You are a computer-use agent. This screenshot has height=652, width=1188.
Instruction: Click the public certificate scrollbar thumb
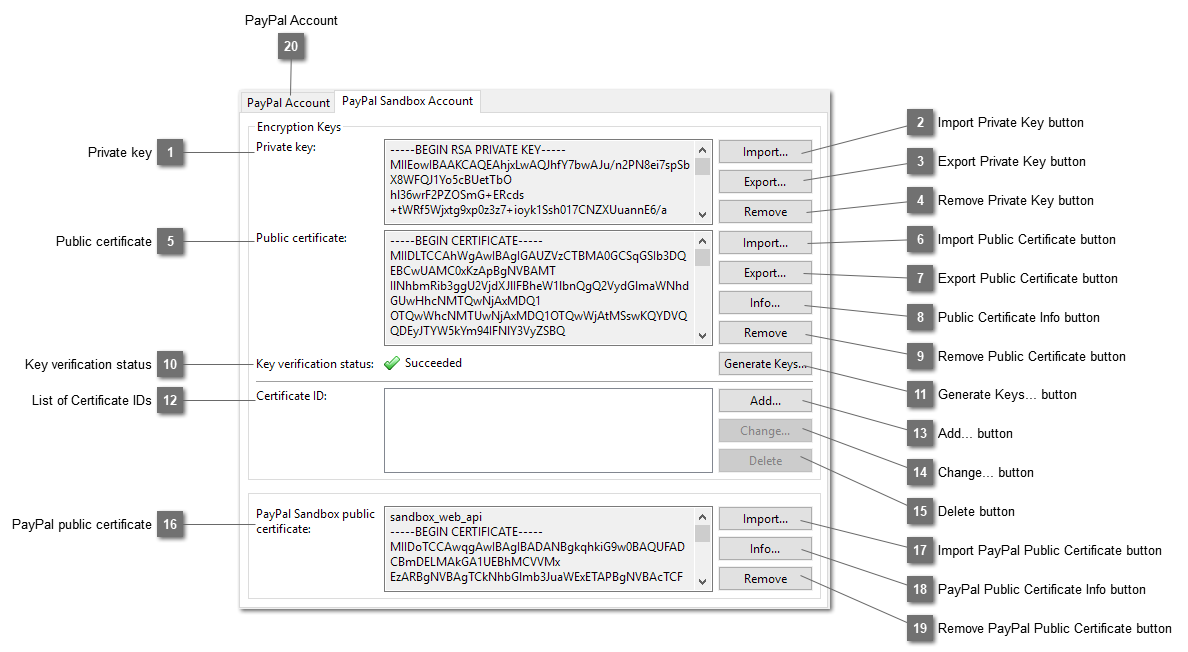point(702,257)
